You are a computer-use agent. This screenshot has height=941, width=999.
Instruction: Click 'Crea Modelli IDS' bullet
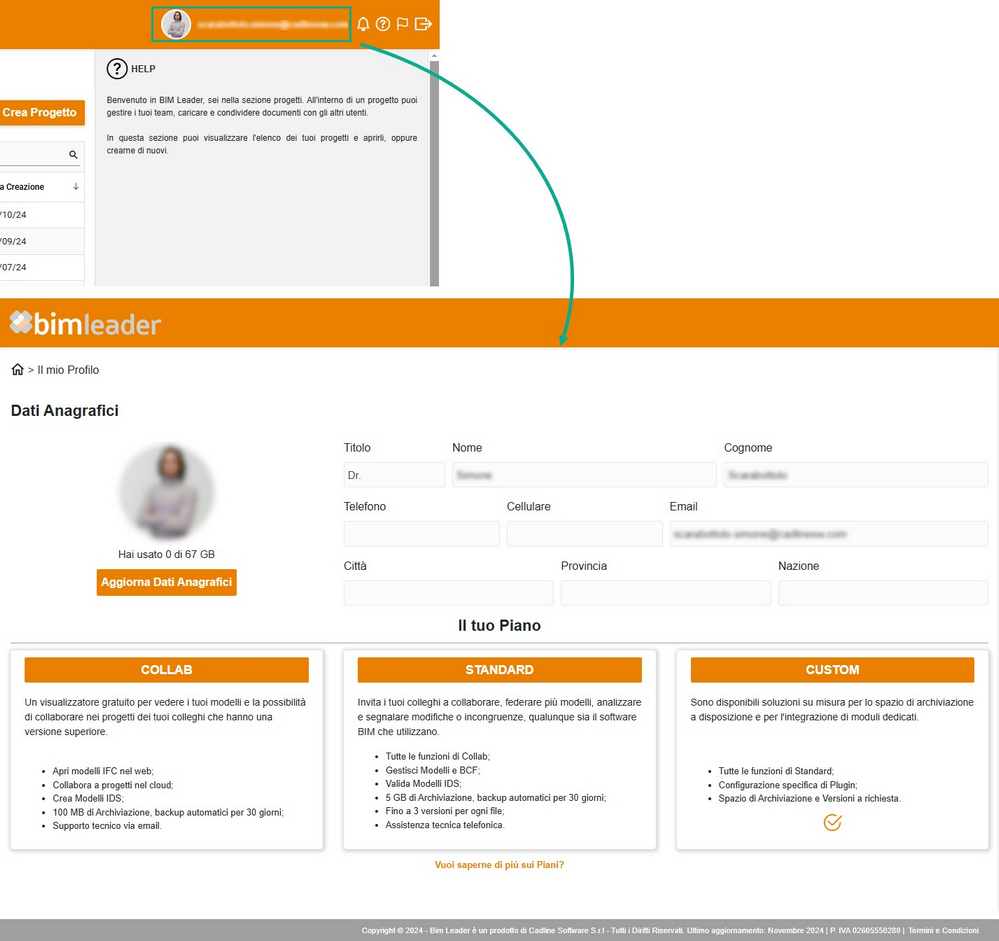coord(88,798)
